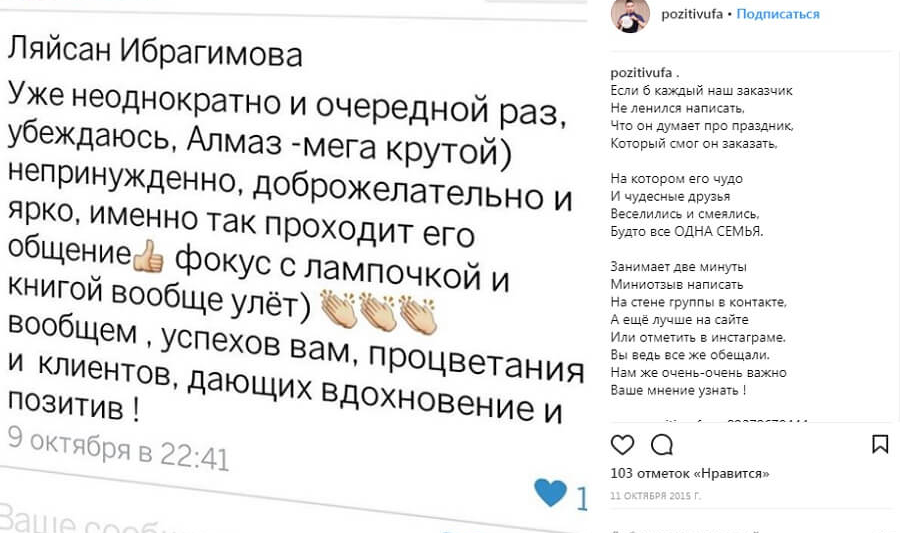
Task: Click the name Ляйсан Ибрагимова in the image
Action: (x=155, y=50)
